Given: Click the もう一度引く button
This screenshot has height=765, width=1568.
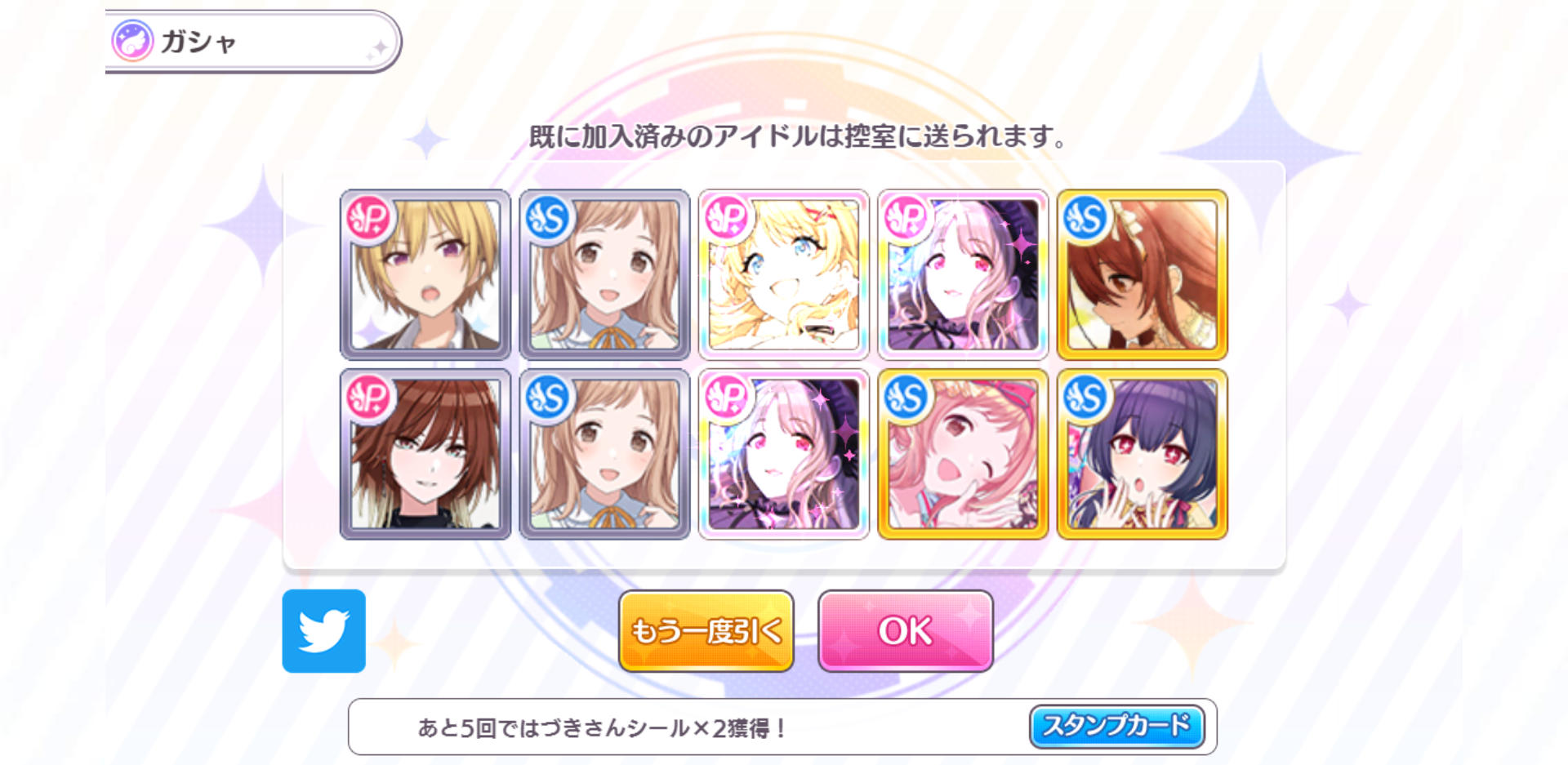Looking at the screenshot, I should 706,631.
